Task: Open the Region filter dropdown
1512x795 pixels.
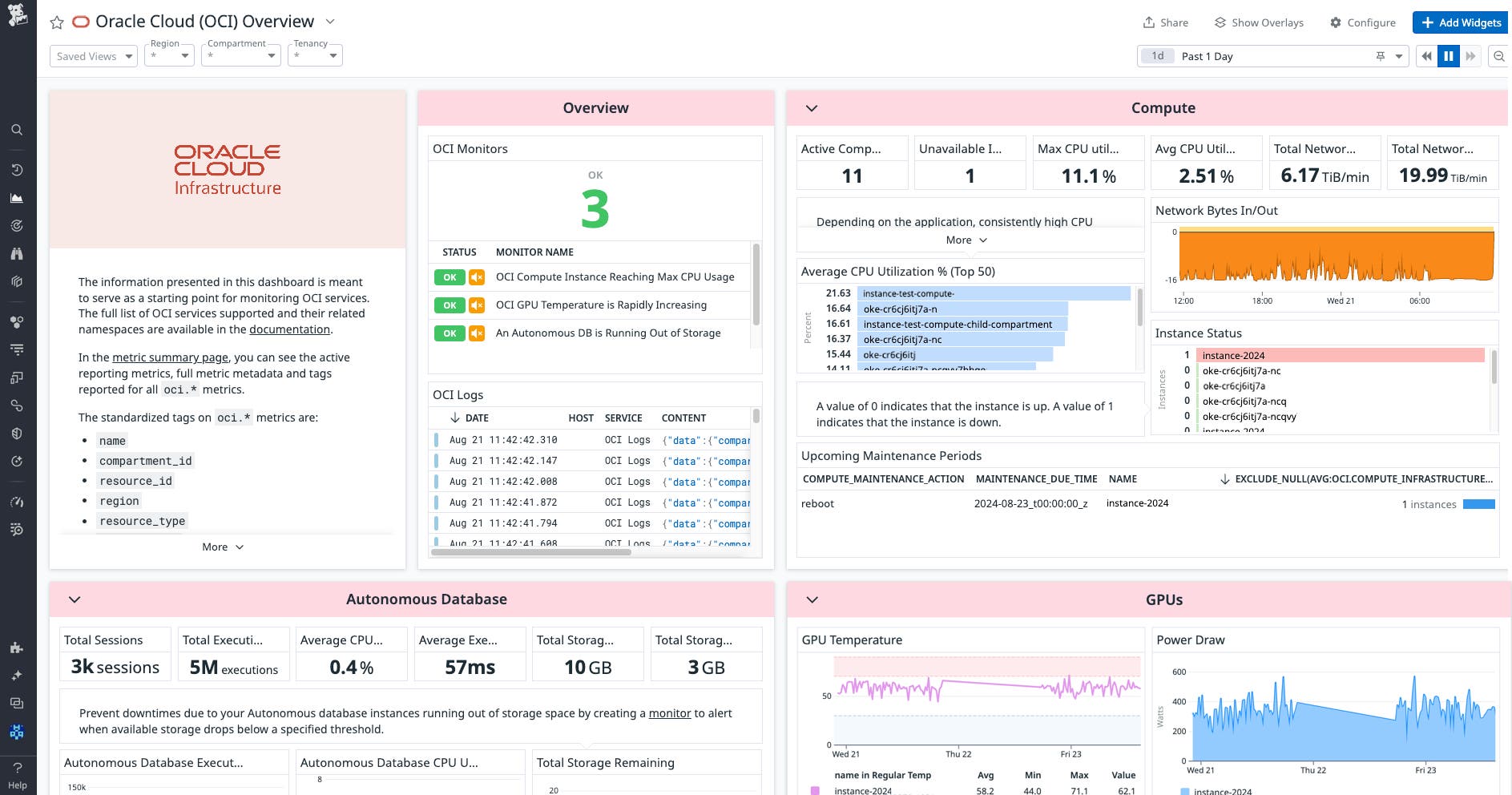Action: point(169,56)
